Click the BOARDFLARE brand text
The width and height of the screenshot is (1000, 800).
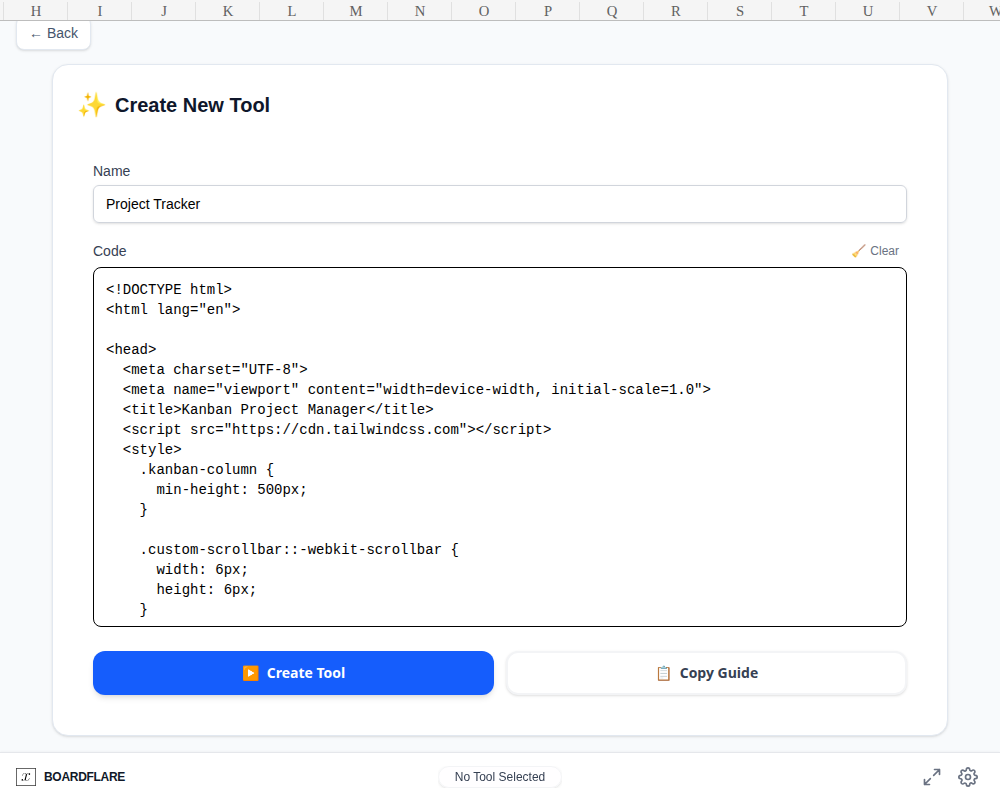pos(84,776)
